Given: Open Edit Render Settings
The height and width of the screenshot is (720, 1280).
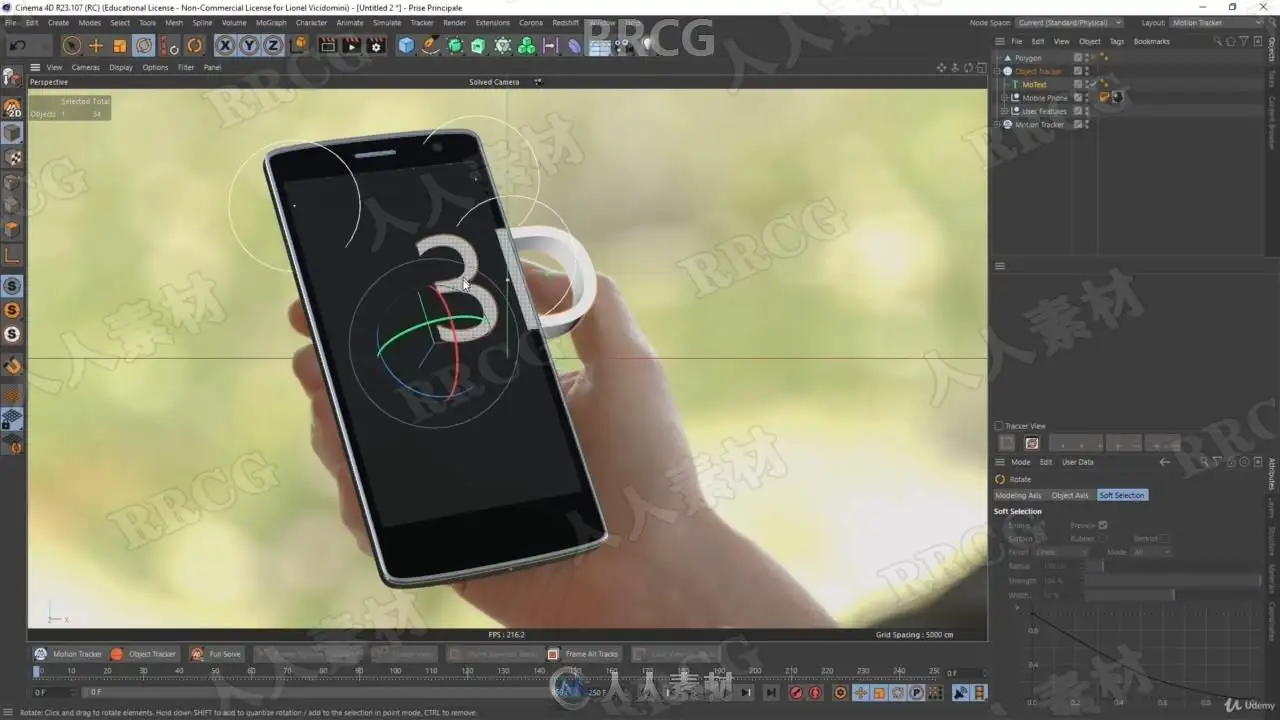Looking at the screenshot, I should click(376, 46).
